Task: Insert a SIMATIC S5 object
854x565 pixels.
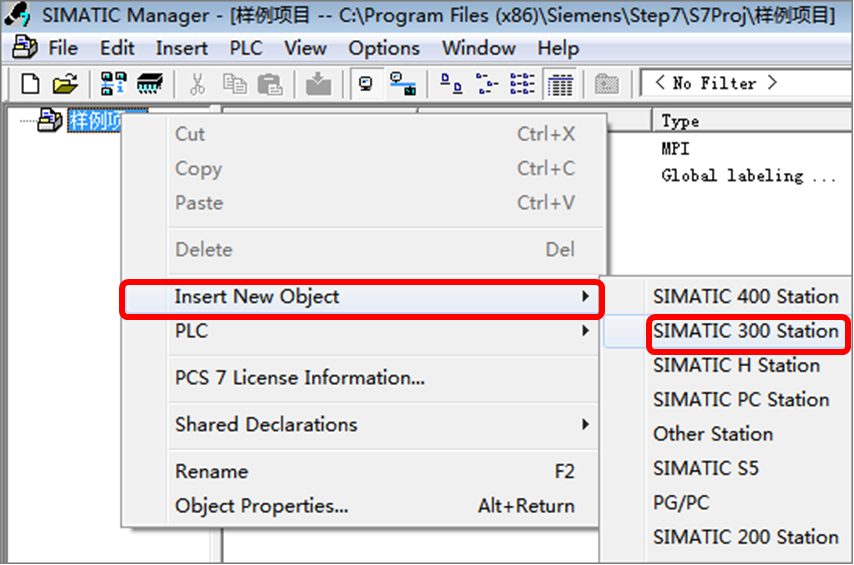Action: (x=727, y=468)
